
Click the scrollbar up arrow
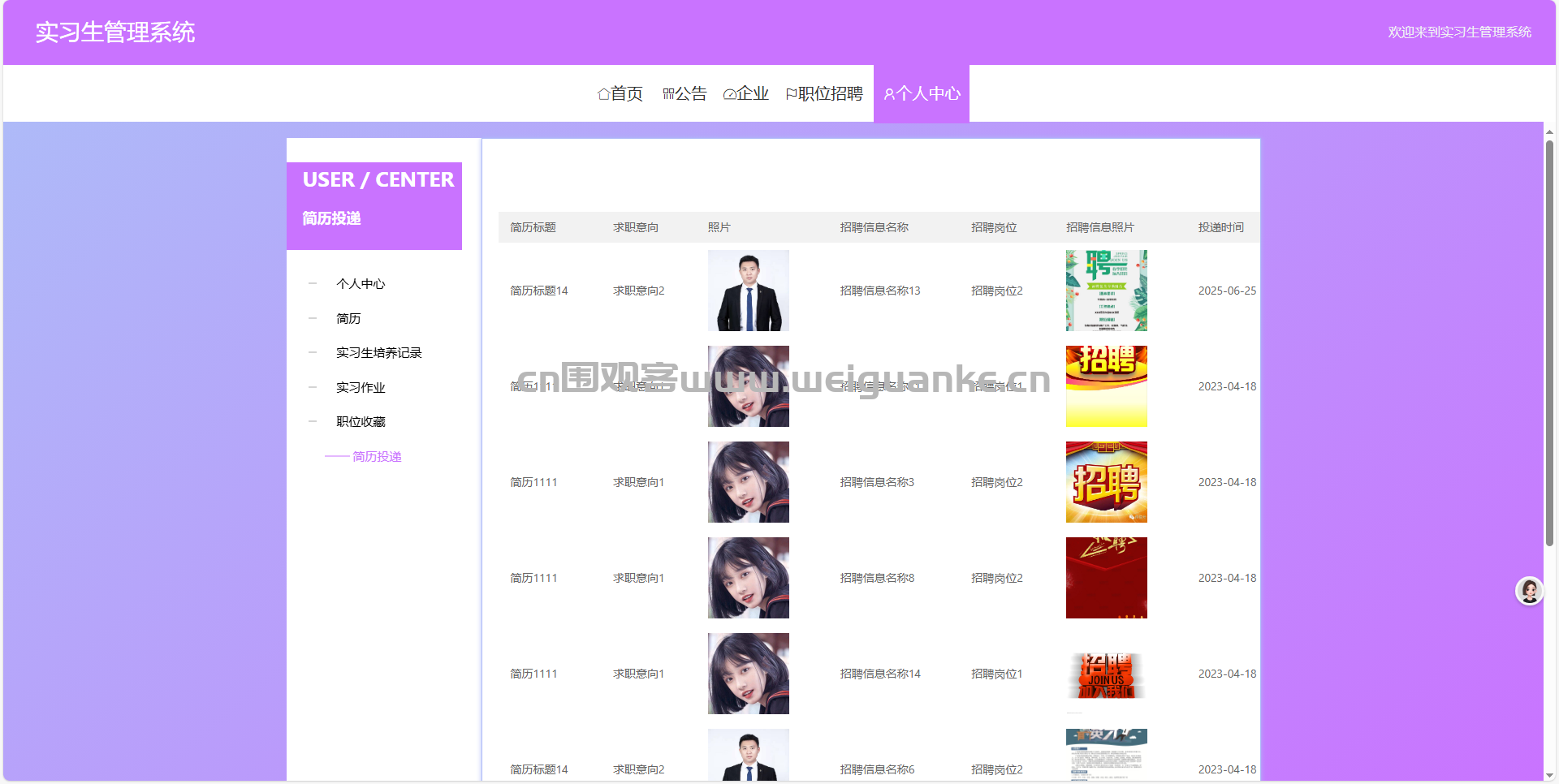[1549, 131]
